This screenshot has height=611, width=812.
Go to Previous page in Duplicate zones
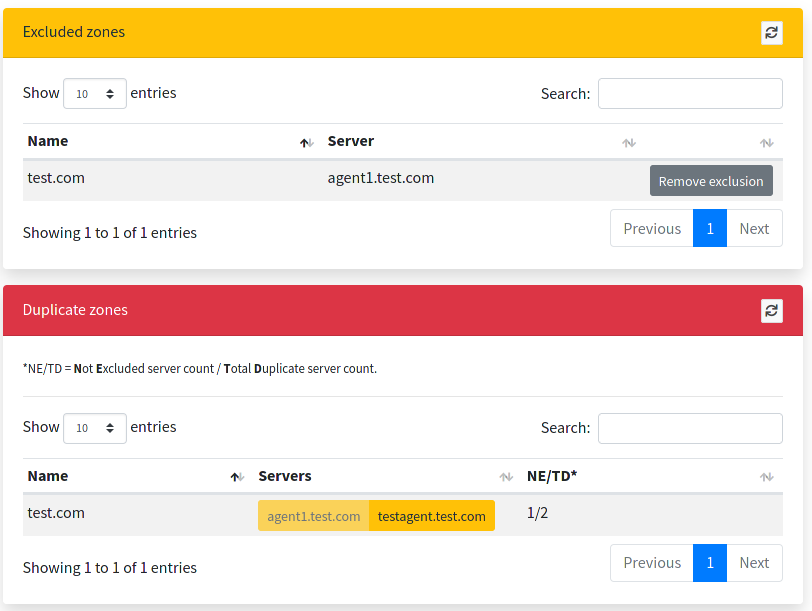click(x=652, y=562)
